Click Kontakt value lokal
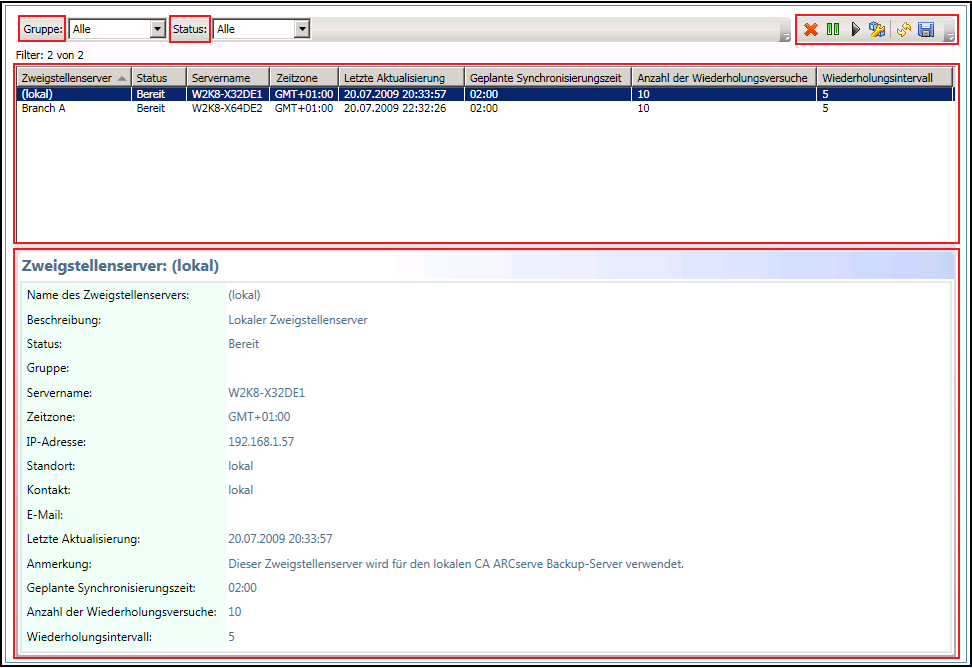Viewport: 972px width, 668px height. 241,490
